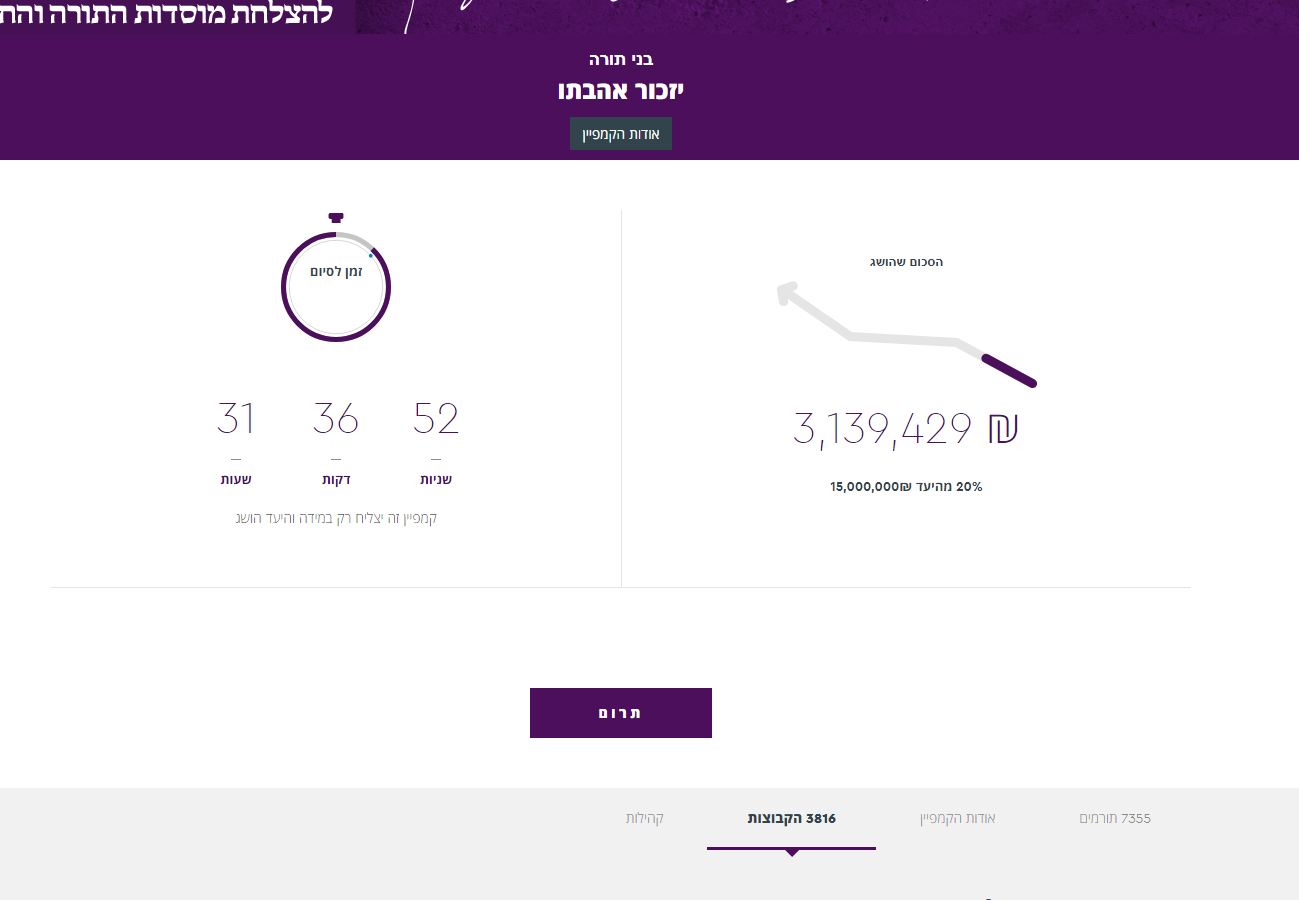
Task: Click the שעות label
Action: point(236,480)
